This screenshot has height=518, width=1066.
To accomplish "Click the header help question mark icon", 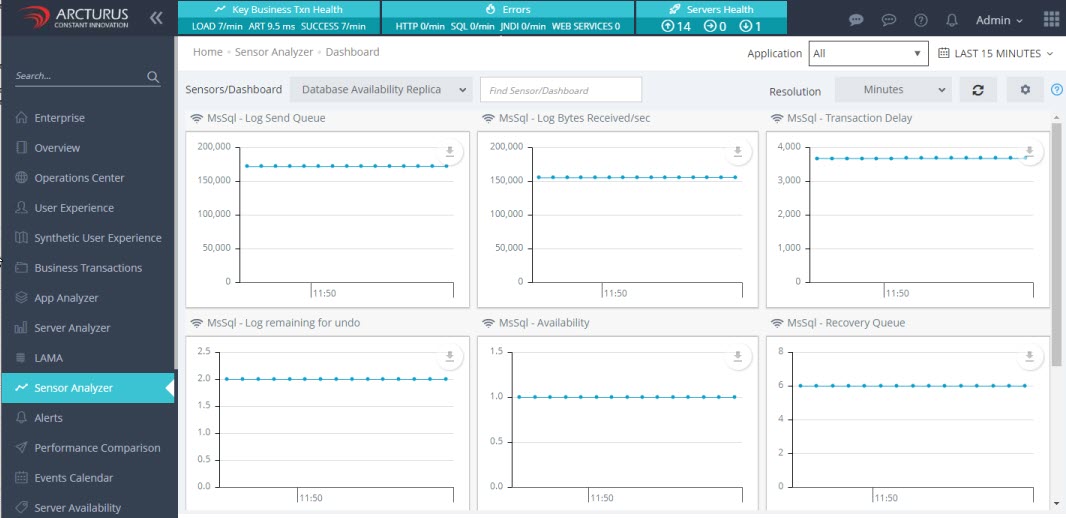I will pyautogui.click(x=921, y=20).
